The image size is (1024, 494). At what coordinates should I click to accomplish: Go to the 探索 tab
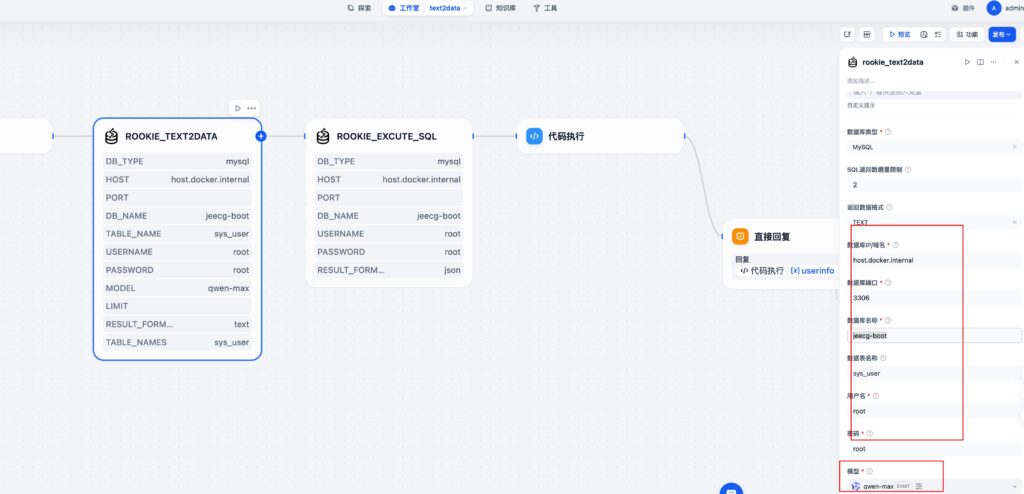(359, 8)
